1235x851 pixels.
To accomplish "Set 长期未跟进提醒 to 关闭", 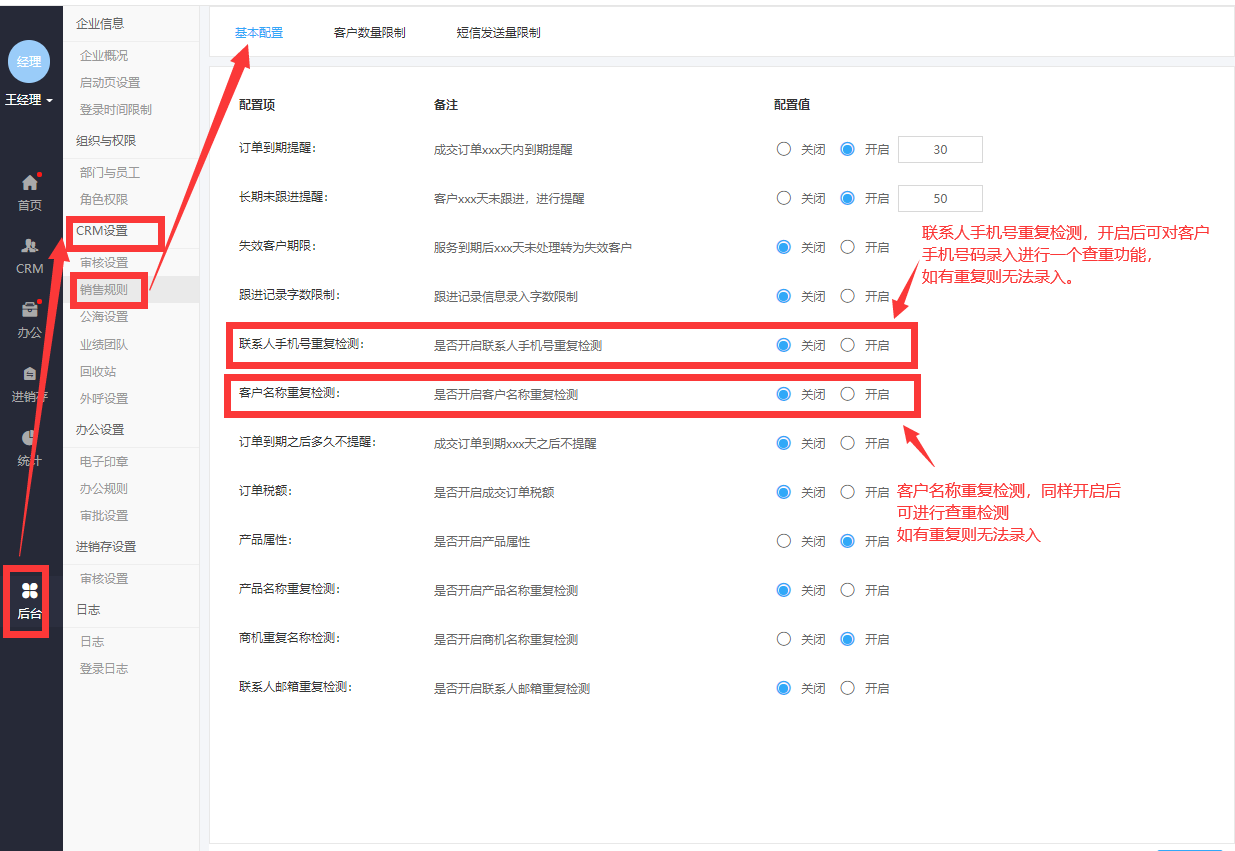I will [784, 198].
